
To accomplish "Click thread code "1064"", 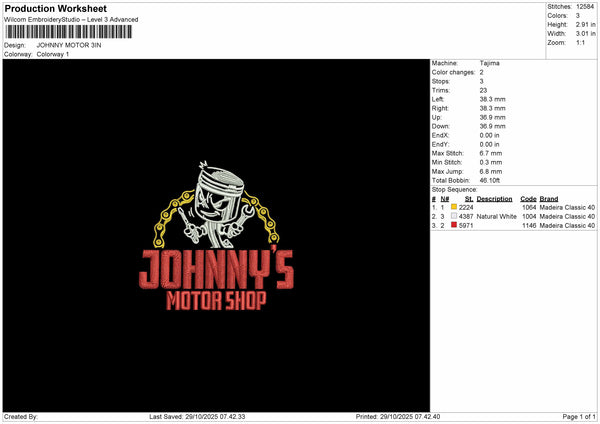I will (x=529, y=207).
